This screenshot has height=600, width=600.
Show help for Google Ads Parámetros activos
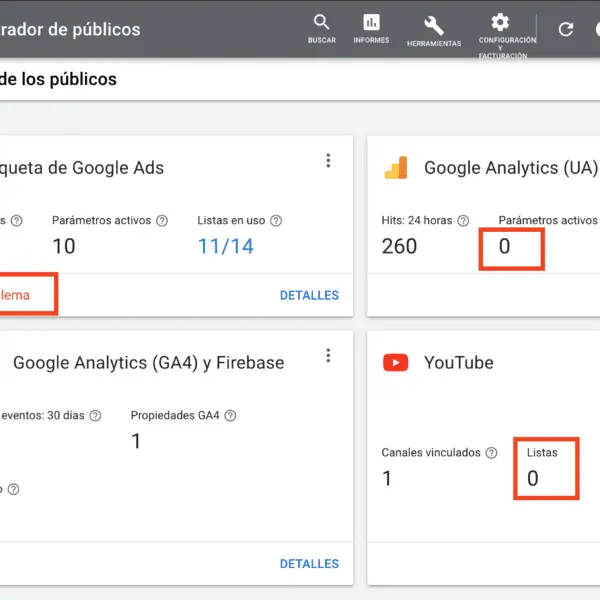click(x=162, y=221)
